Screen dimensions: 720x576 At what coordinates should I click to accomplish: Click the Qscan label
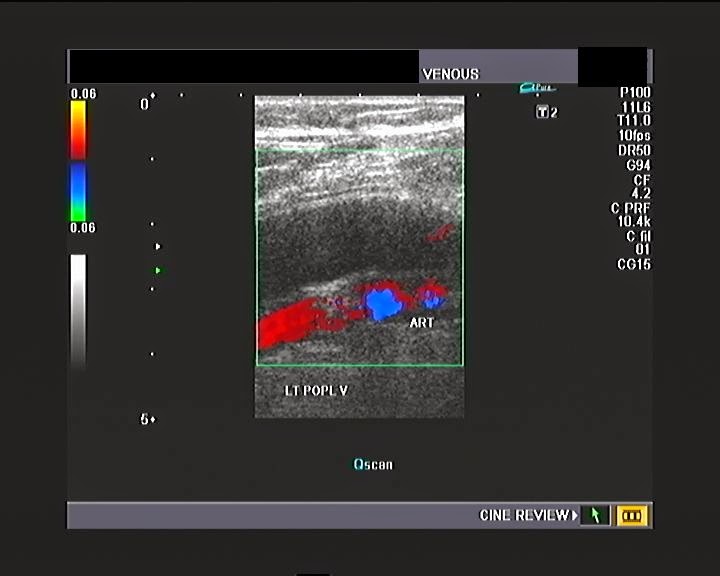(373, 464)
